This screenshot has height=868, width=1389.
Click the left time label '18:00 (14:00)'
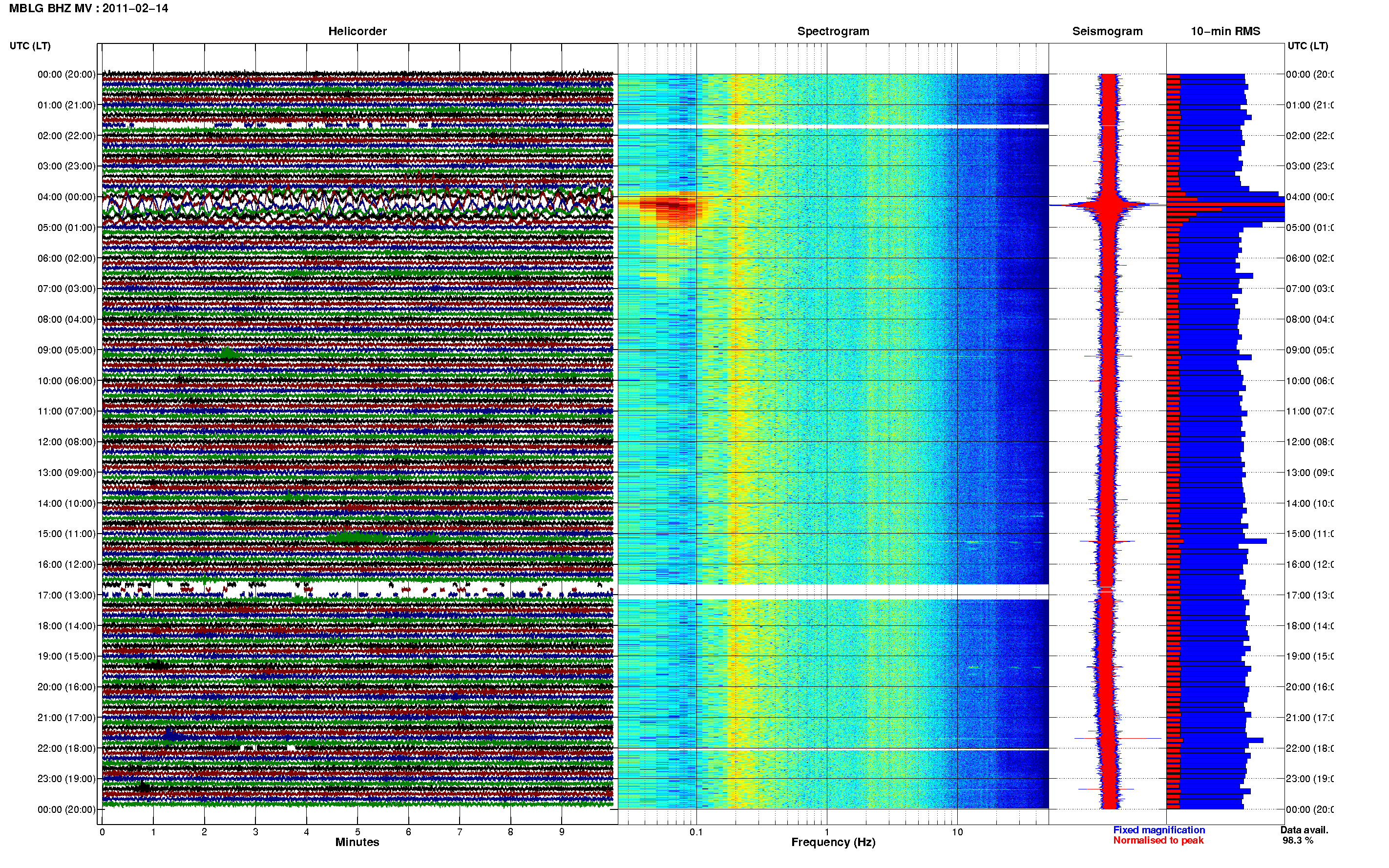pos(66,626)
